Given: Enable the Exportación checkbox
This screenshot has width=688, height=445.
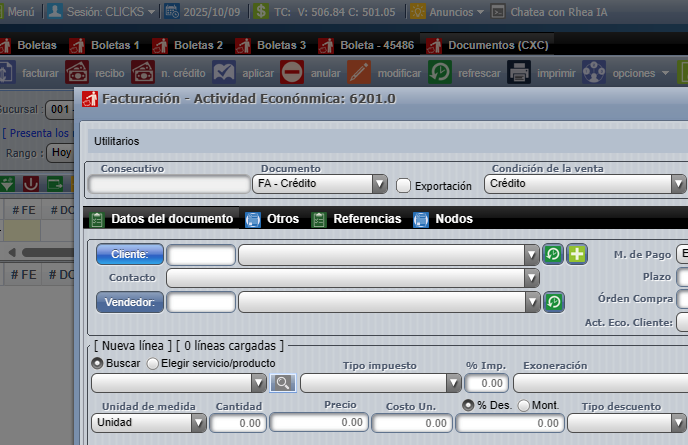Looking at the screenshot, I should [404, 185].
